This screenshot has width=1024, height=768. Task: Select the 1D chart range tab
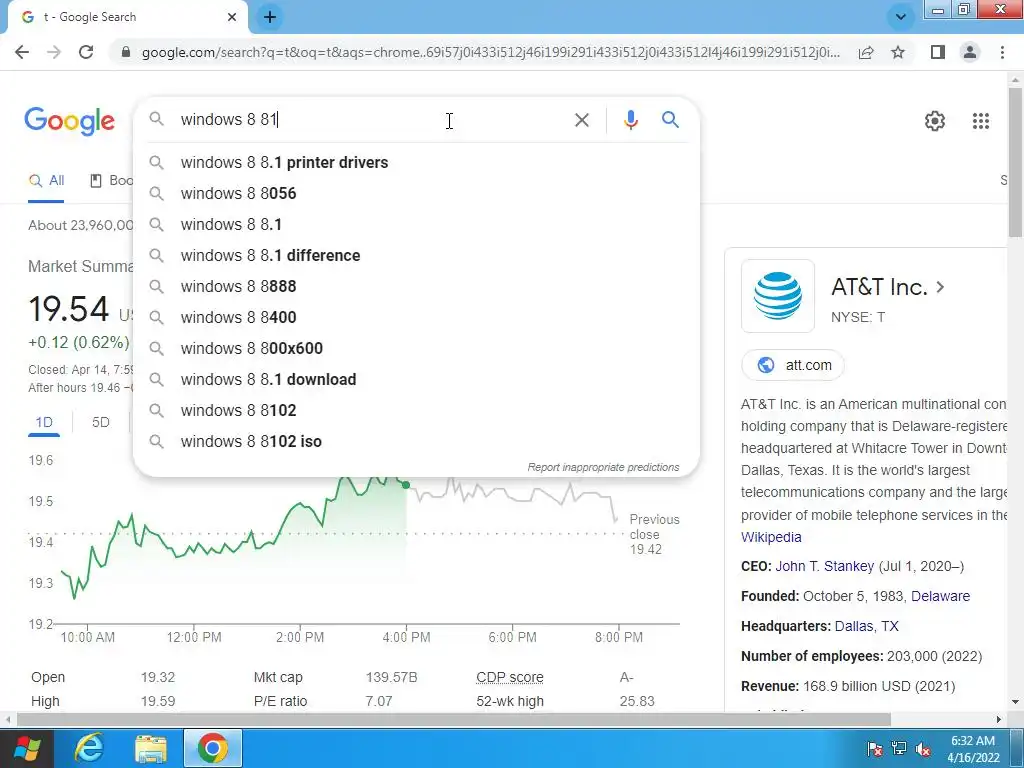44,423
